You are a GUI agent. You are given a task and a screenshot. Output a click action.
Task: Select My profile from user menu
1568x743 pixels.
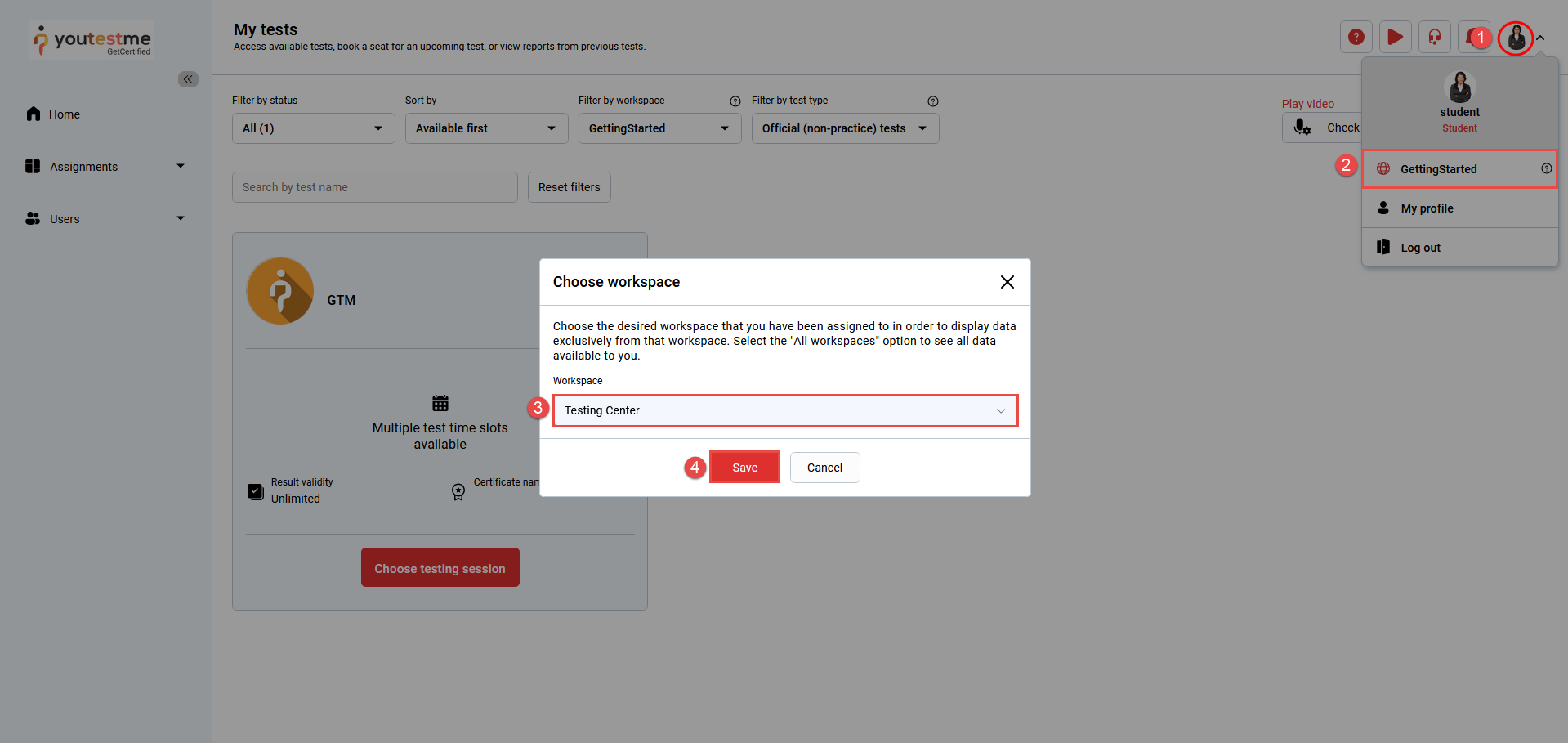pyautogui.click(x=1427, y=208)
